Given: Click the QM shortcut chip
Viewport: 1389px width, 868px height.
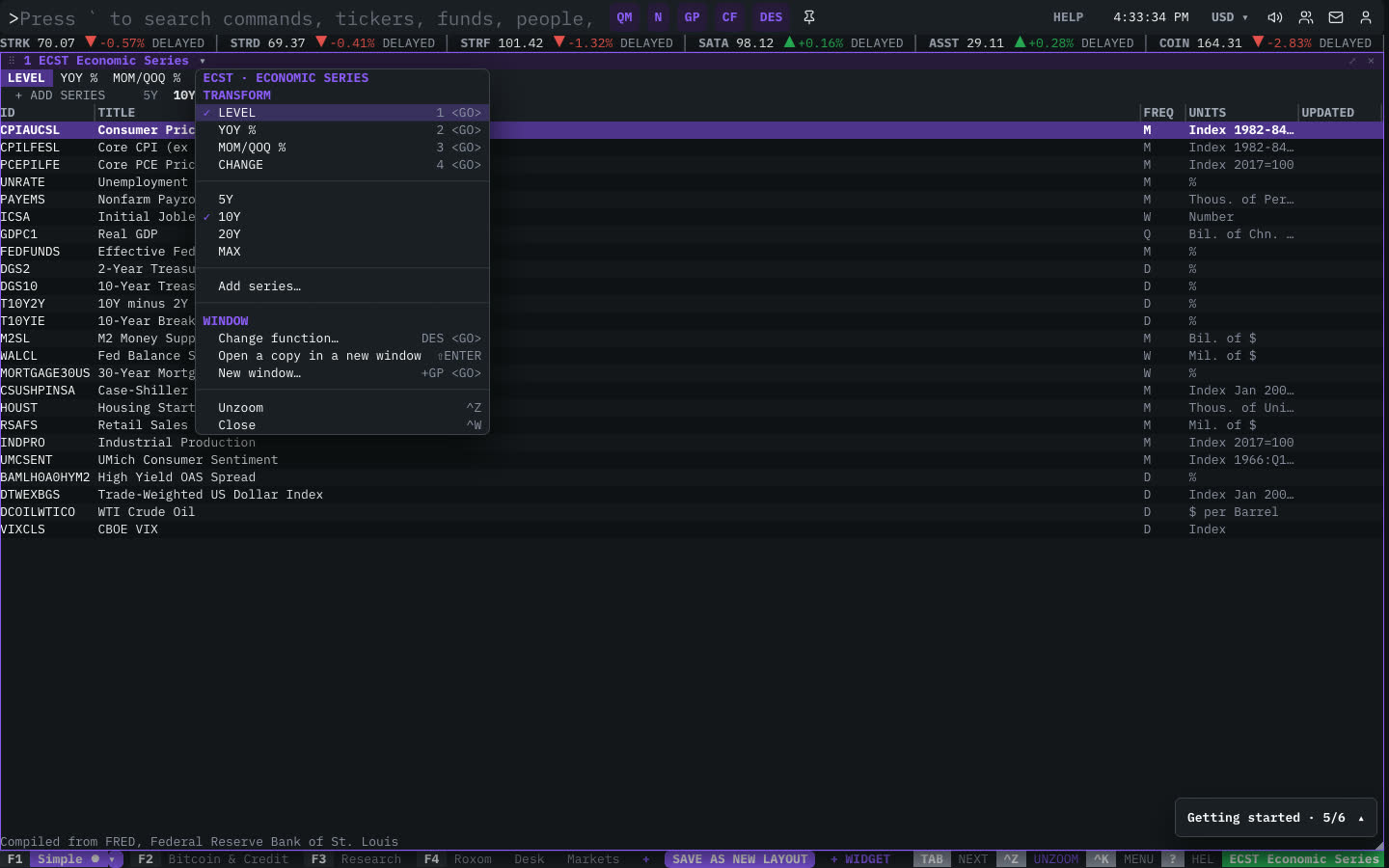Looking at the screenshot, I should pos(625,17).
